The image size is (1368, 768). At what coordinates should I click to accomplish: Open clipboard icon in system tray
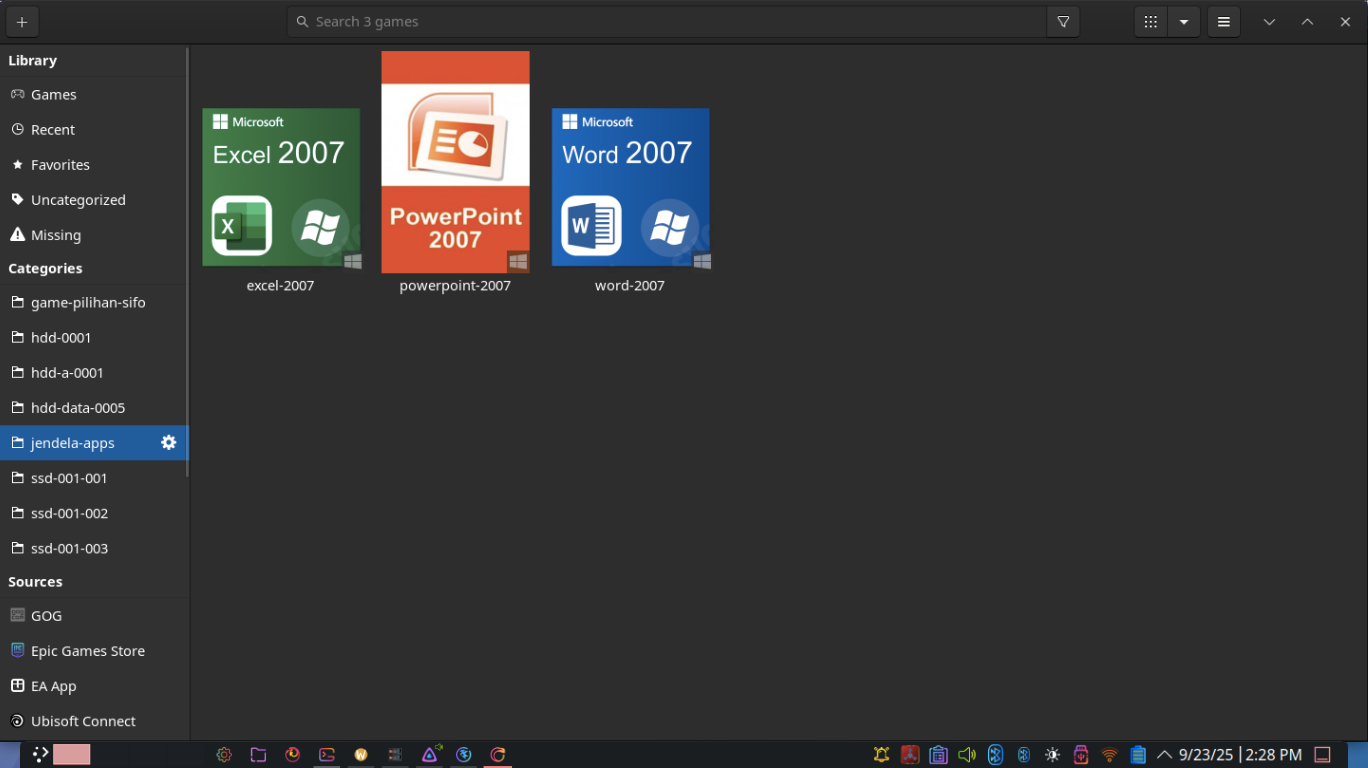(938, 755)
